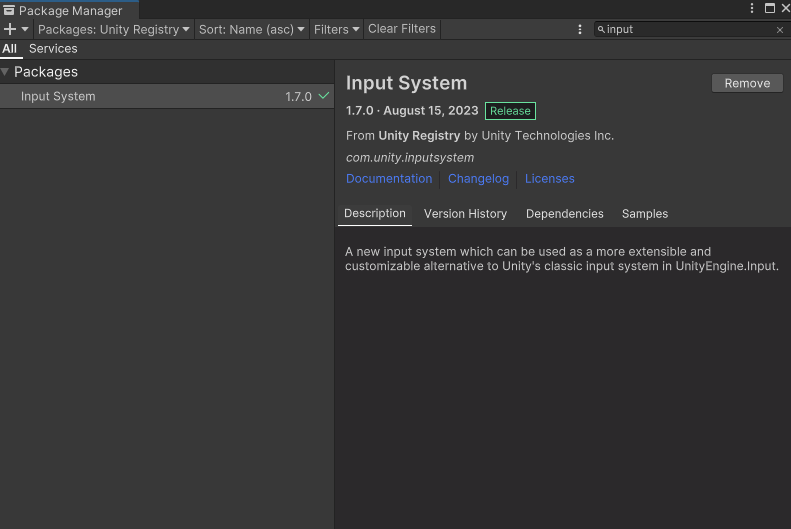Open the Sort: Name (asc) dropdown
This screenshot has height=529, width=791.
tap(251, 29)
